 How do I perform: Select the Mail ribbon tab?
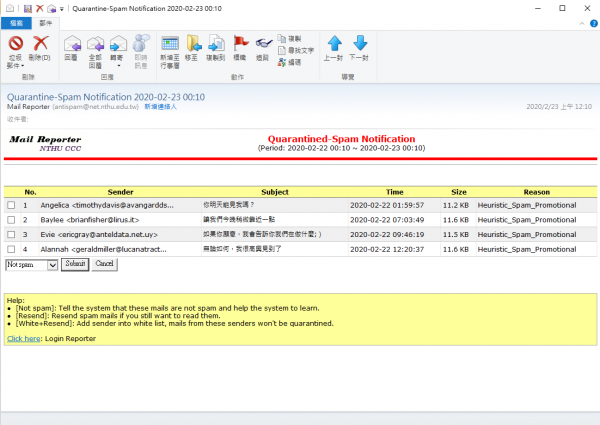coord(46,21)
